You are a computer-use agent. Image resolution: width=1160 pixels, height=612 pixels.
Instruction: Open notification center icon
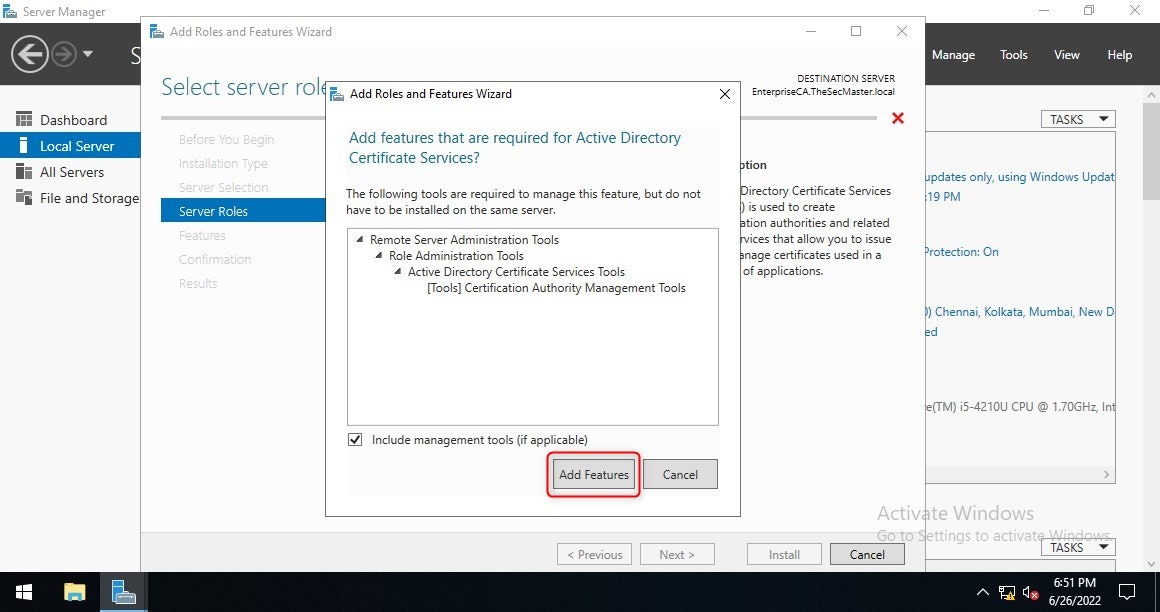(x=1127, y=592)
